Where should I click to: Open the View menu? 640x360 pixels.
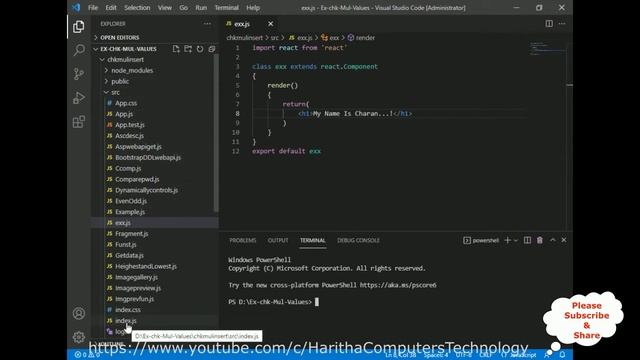click(164, 8)
